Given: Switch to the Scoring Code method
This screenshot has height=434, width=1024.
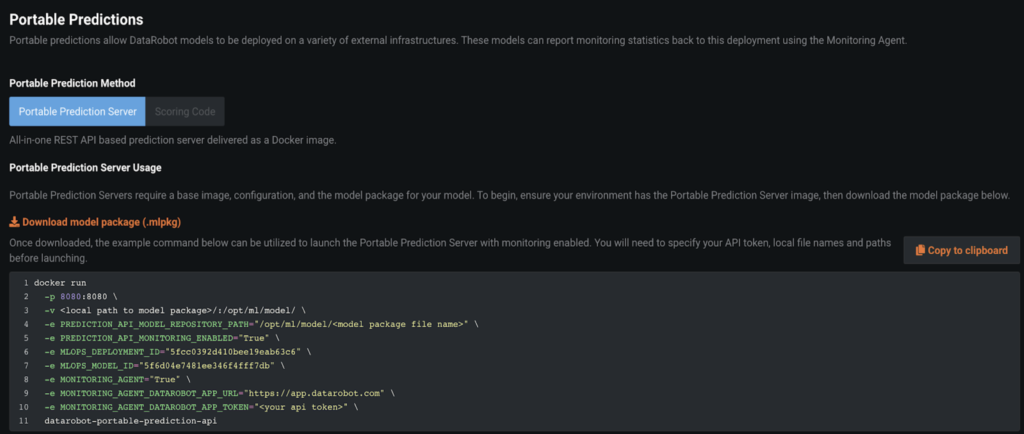Looking at the screenshot, I should click(x=185, y=112).
